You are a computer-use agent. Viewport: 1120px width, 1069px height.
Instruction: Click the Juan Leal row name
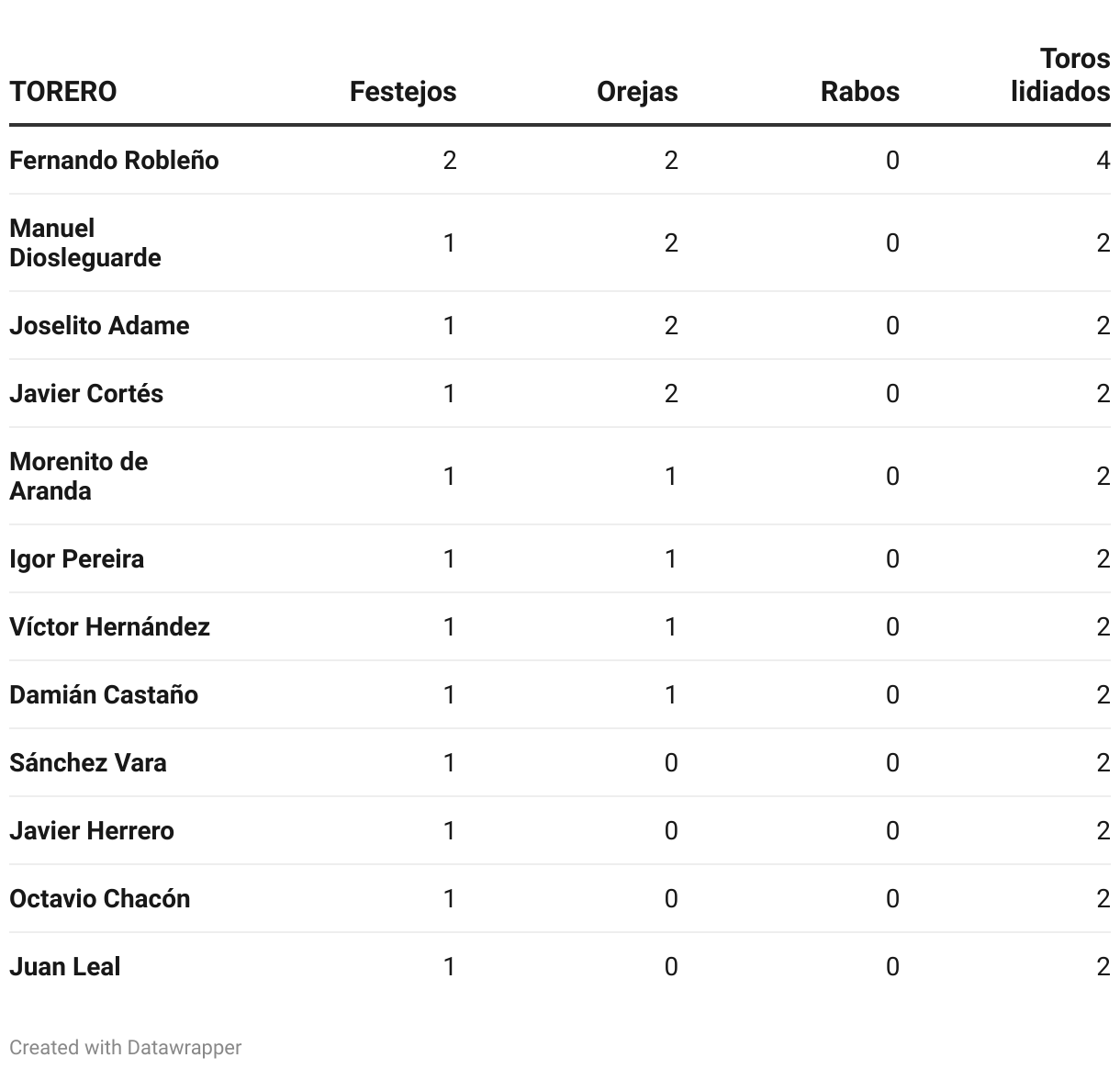[65, 967]
